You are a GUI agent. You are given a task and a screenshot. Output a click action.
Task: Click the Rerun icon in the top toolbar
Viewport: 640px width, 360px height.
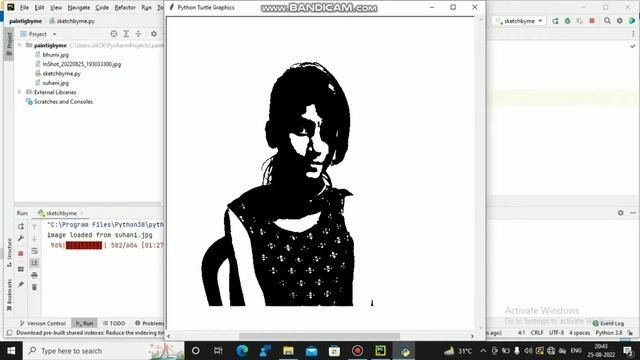(x=555, y=21)
